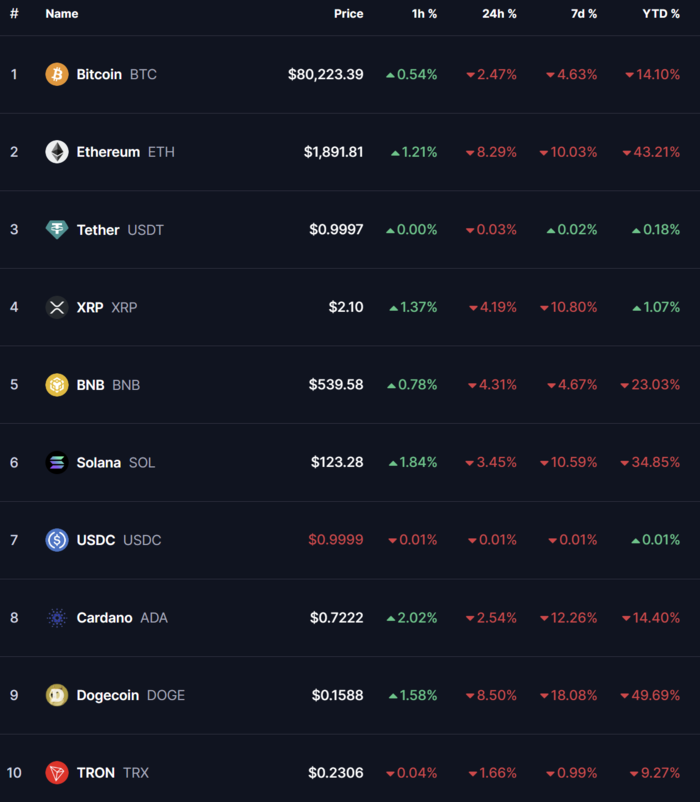Screen dimensions: 700x802
Task: Open the Cardano name link
Action: click(x=104, y=618)
